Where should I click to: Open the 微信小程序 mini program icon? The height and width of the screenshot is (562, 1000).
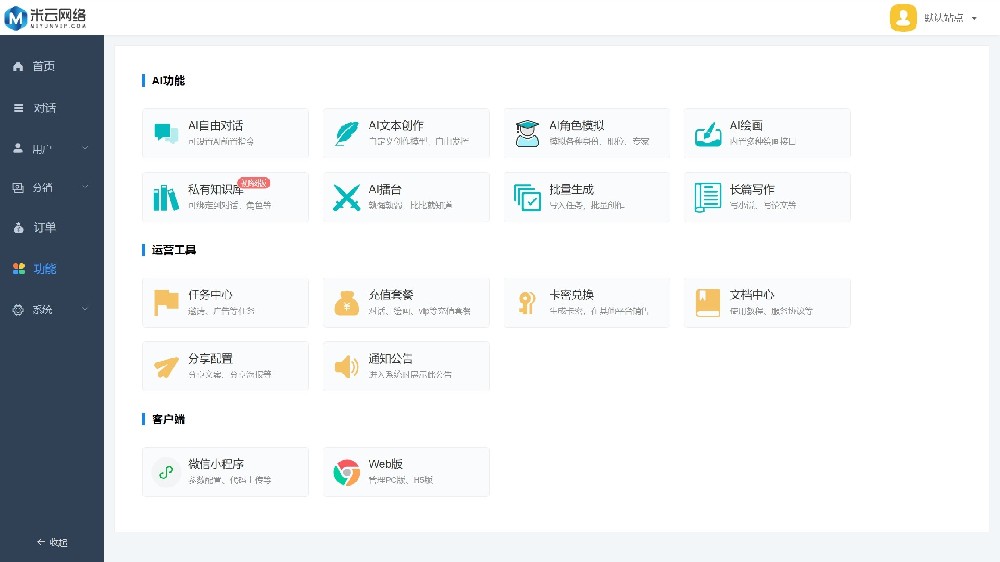(166, 473)
